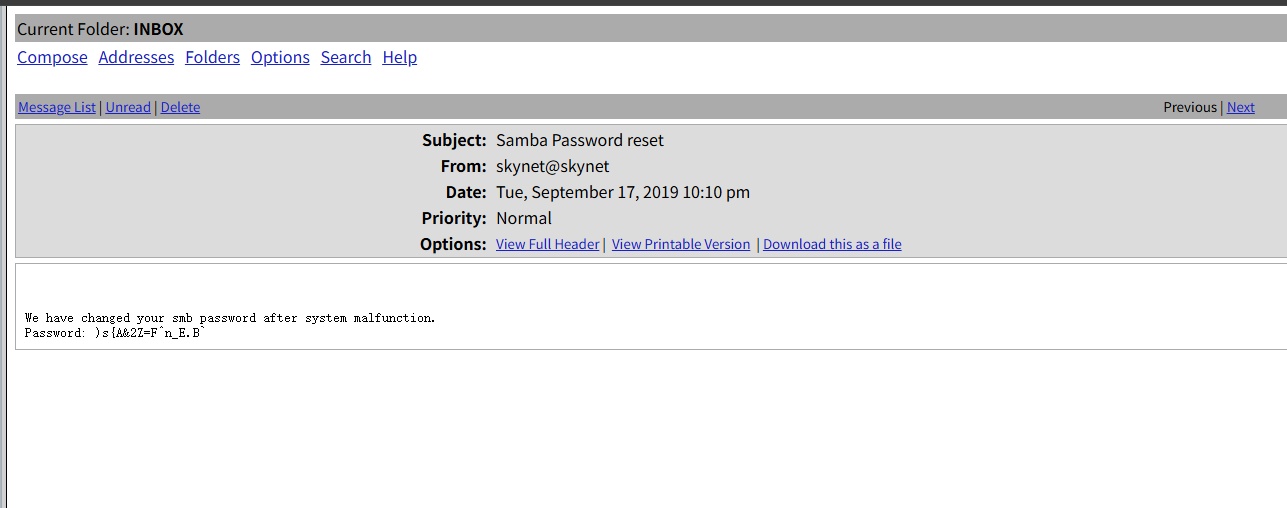The width and height of the screenshot is (1287, 508).
Task: Click the message date text
Action: coord(622,193)
